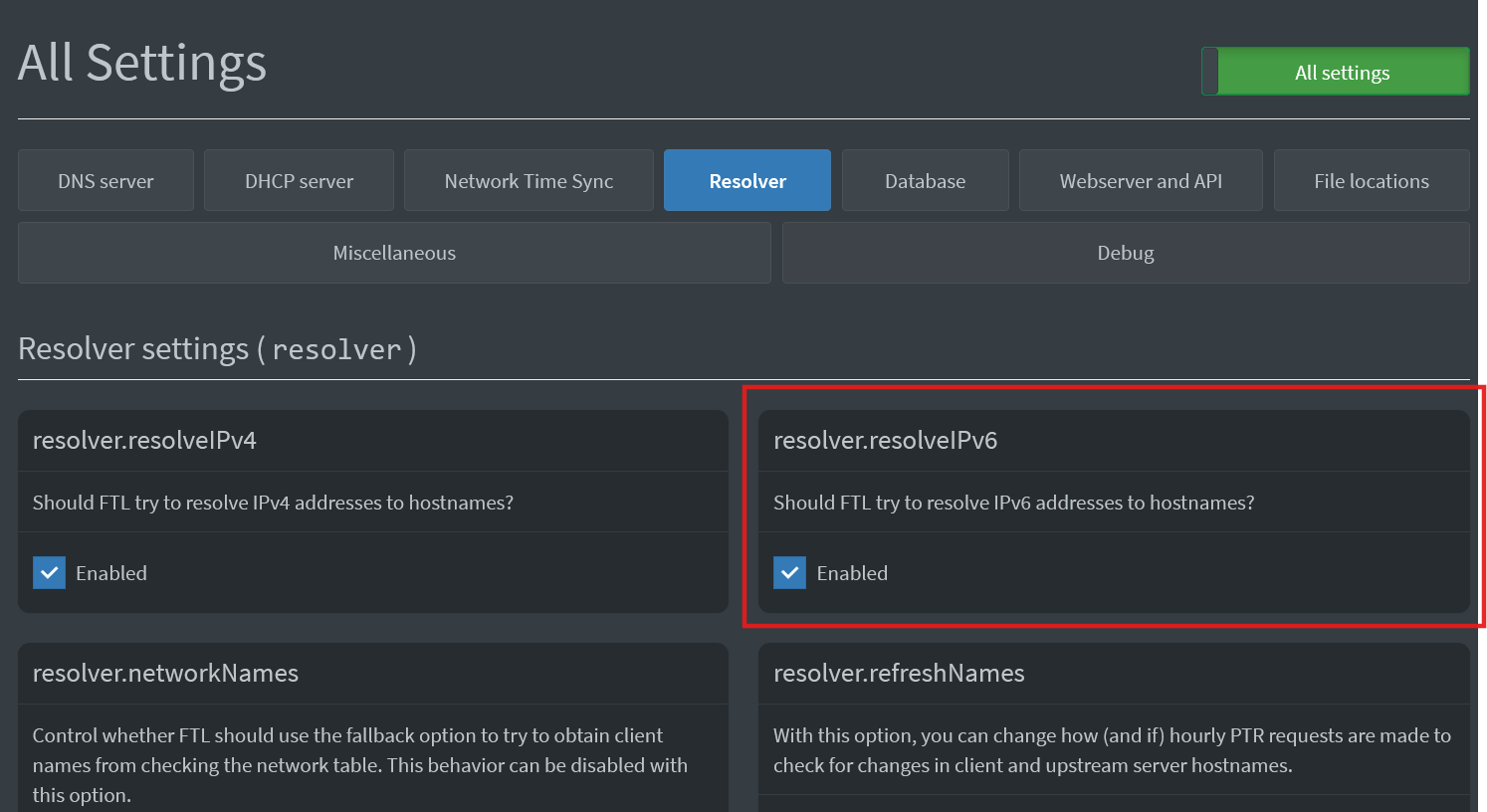Open the DHCP server tab
1487x812 pixels.
299,180
